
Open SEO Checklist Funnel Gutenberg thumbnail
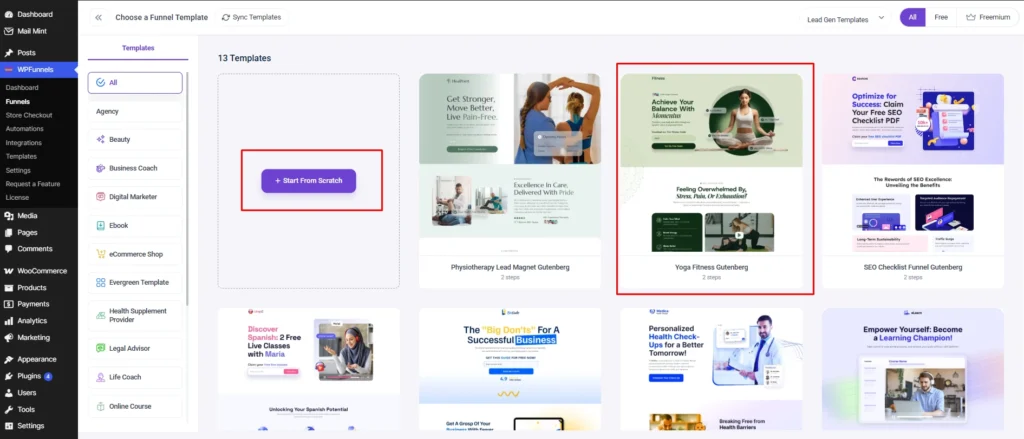coord(913,164)
